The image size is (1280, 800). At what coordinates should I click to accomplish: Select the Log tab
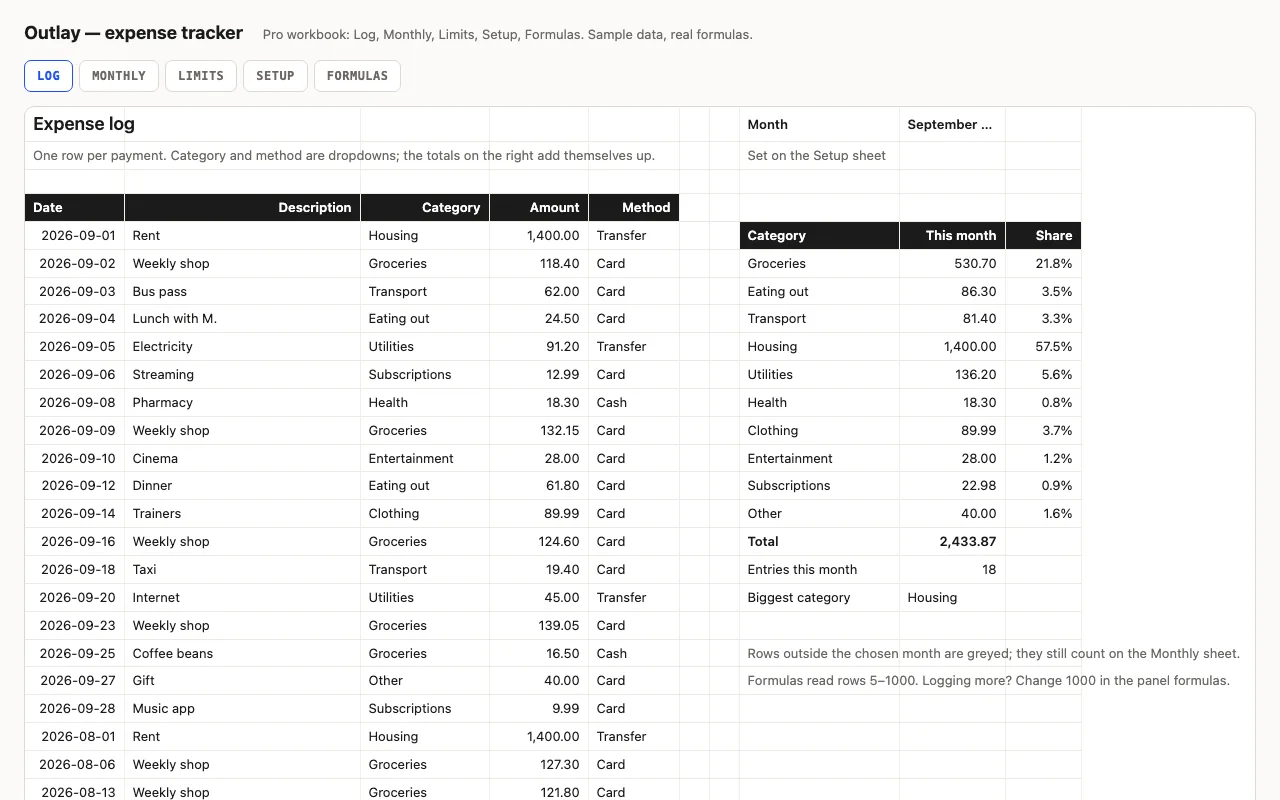tap(48, 76)
